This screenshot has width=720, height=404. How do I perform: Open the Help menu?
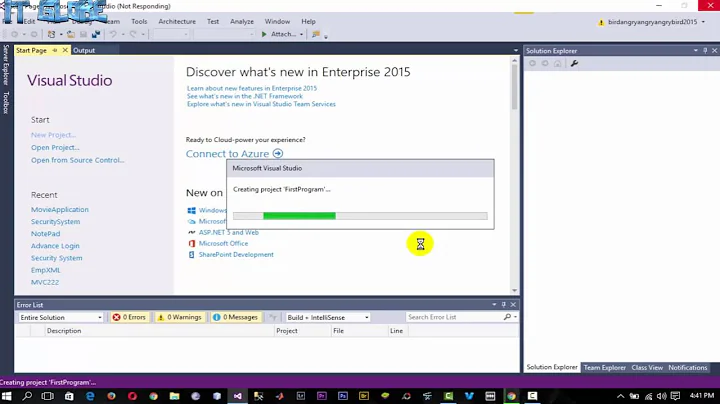pos(308,22)
